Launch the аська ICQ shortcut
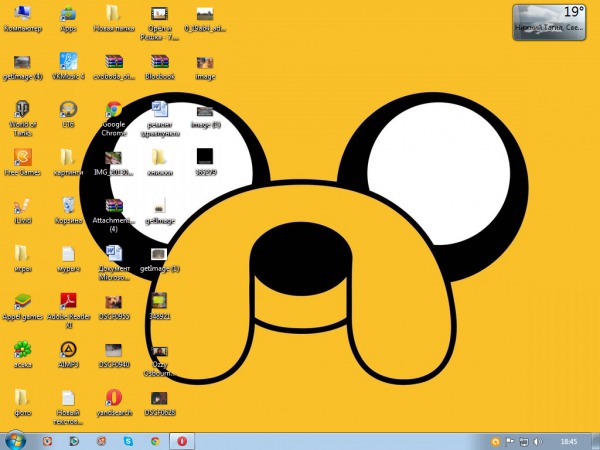Screen dimensions: 600x450 23,354
